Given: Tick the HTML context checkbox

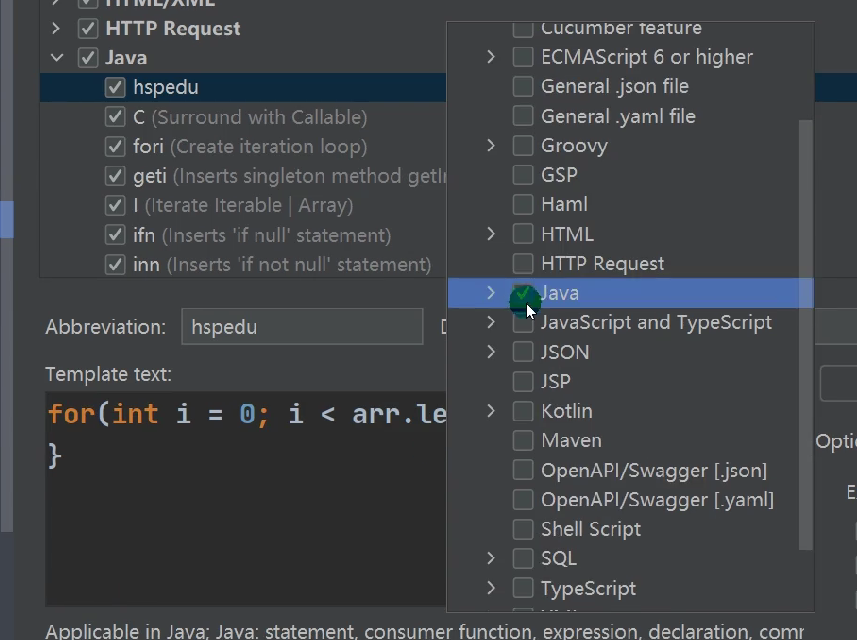Looking at the screenshot, I should (x=522, y=234).
